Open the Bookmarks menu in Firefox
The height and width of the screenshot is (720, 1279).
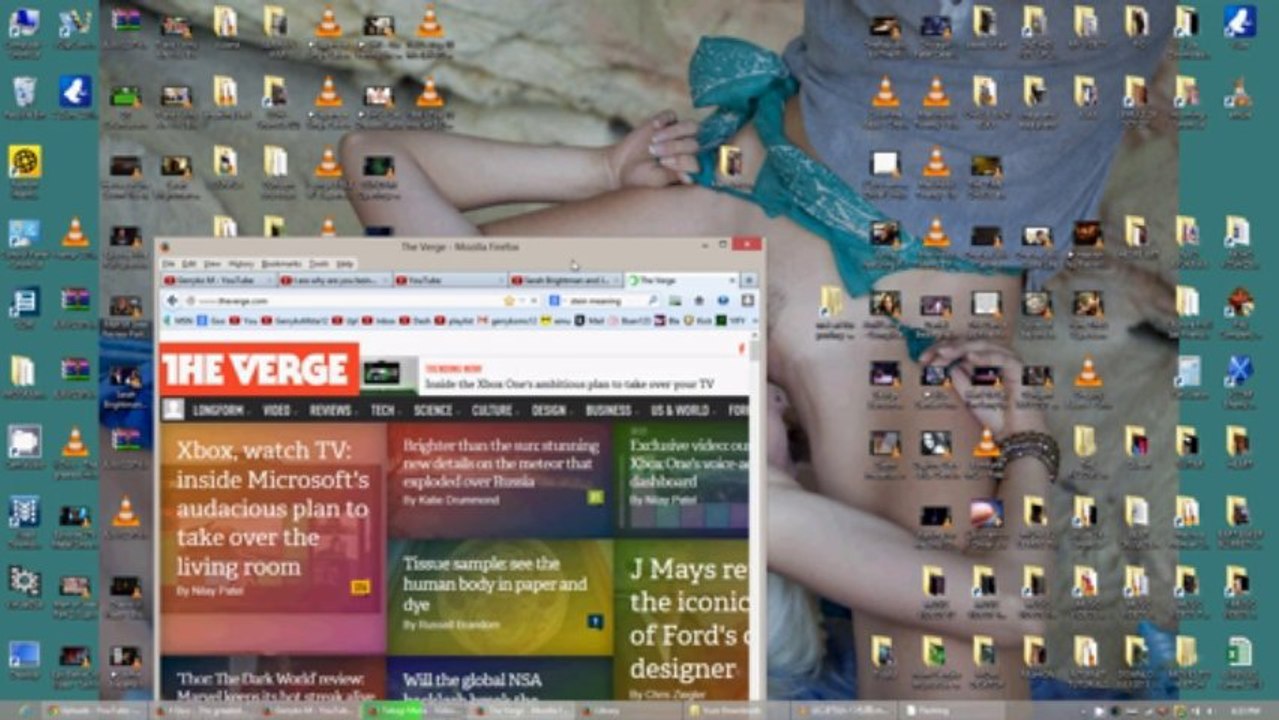(280, 263)
